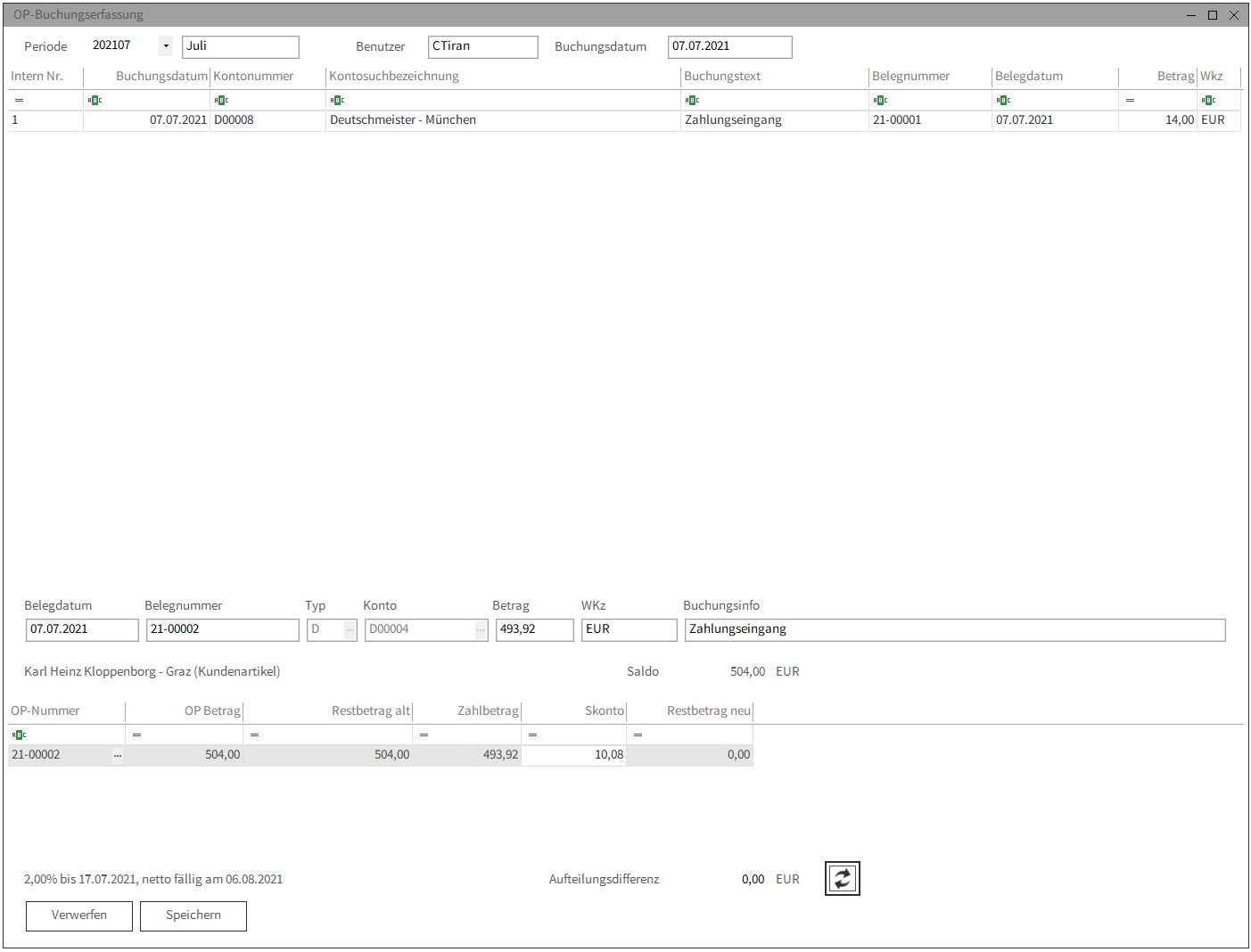Select the cell Deutschmeister - München

(x=503, y=120)
